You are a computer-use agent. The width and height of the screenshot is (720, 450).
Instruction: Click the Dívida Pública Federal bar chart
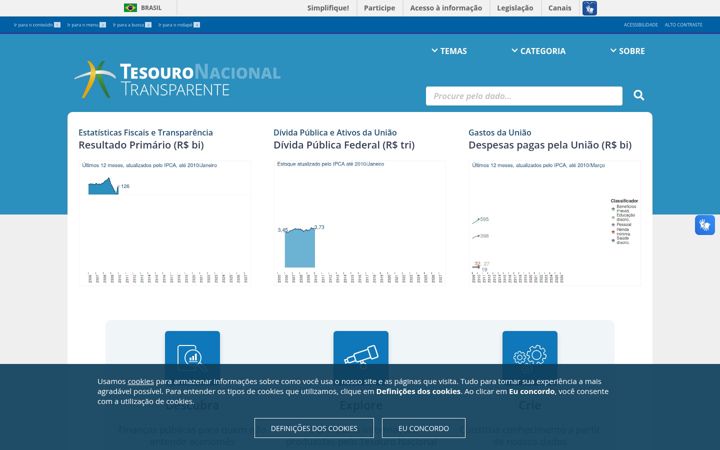pos(360,223)
